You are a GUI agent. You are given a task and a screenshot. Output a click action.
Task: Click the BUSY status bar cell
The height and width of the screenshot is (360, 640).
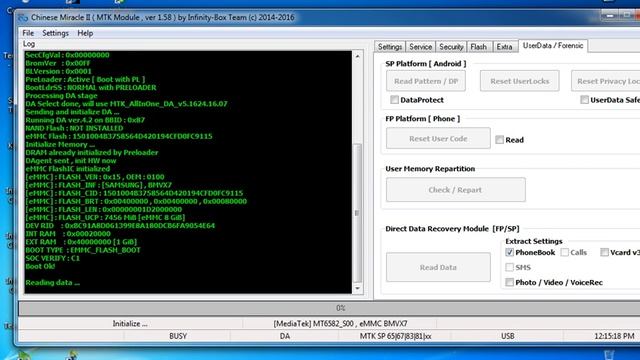pos(178,336)
